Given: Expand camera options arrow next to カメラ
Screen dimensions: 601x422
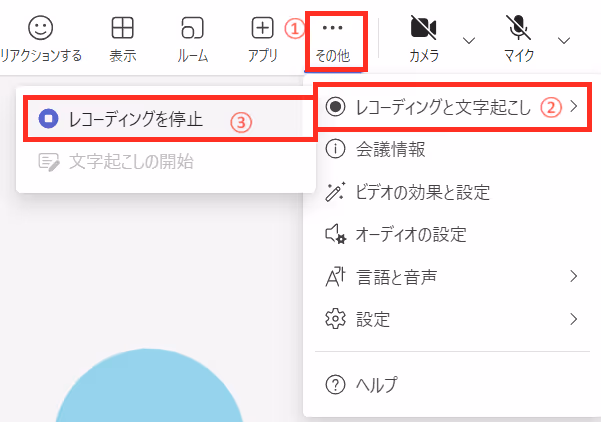Looking at the screenshot, I should click(x=469, y=40).
